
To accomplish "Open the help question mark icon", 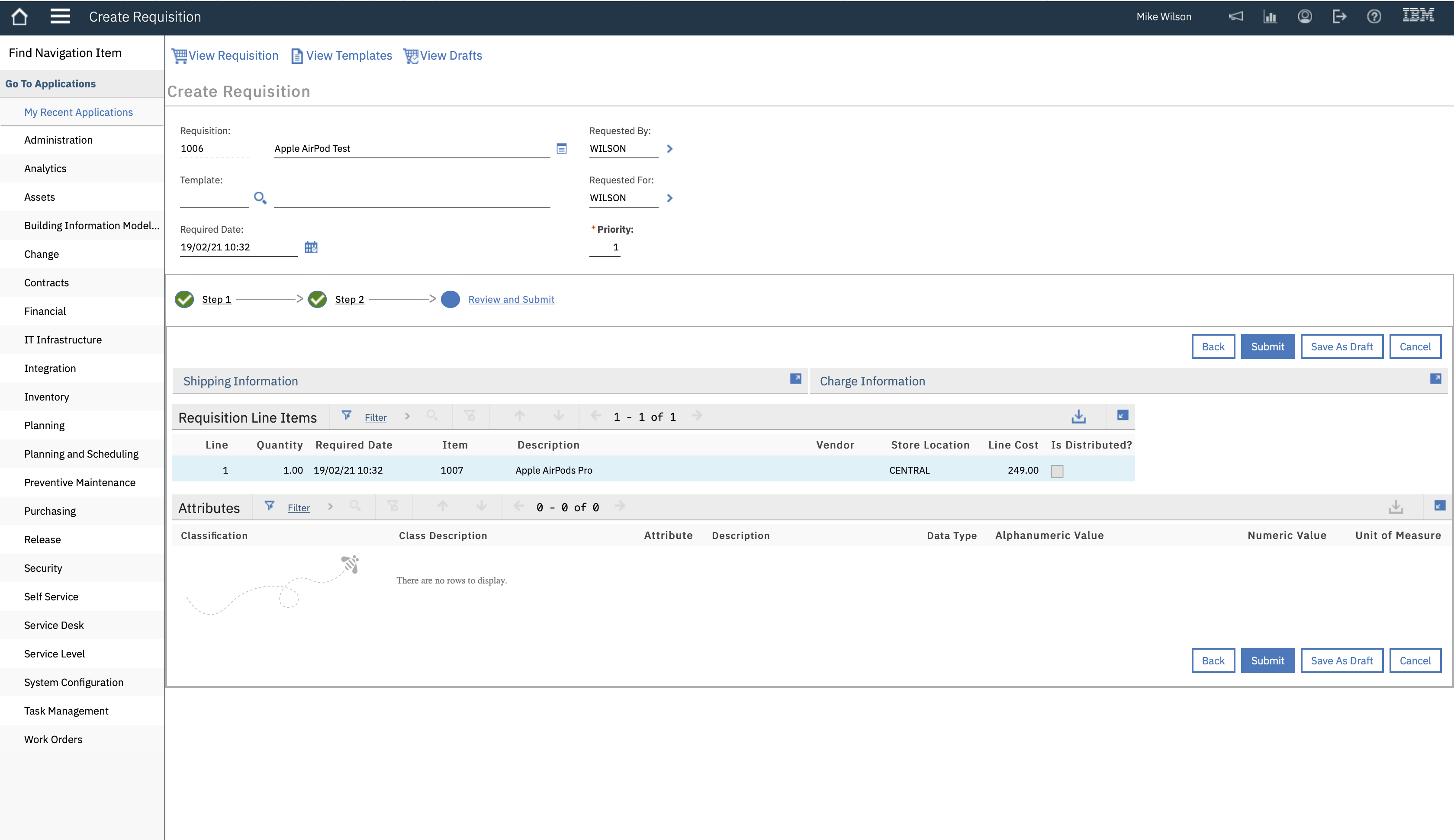I will pyautogui.click(x=1374, y=17).
